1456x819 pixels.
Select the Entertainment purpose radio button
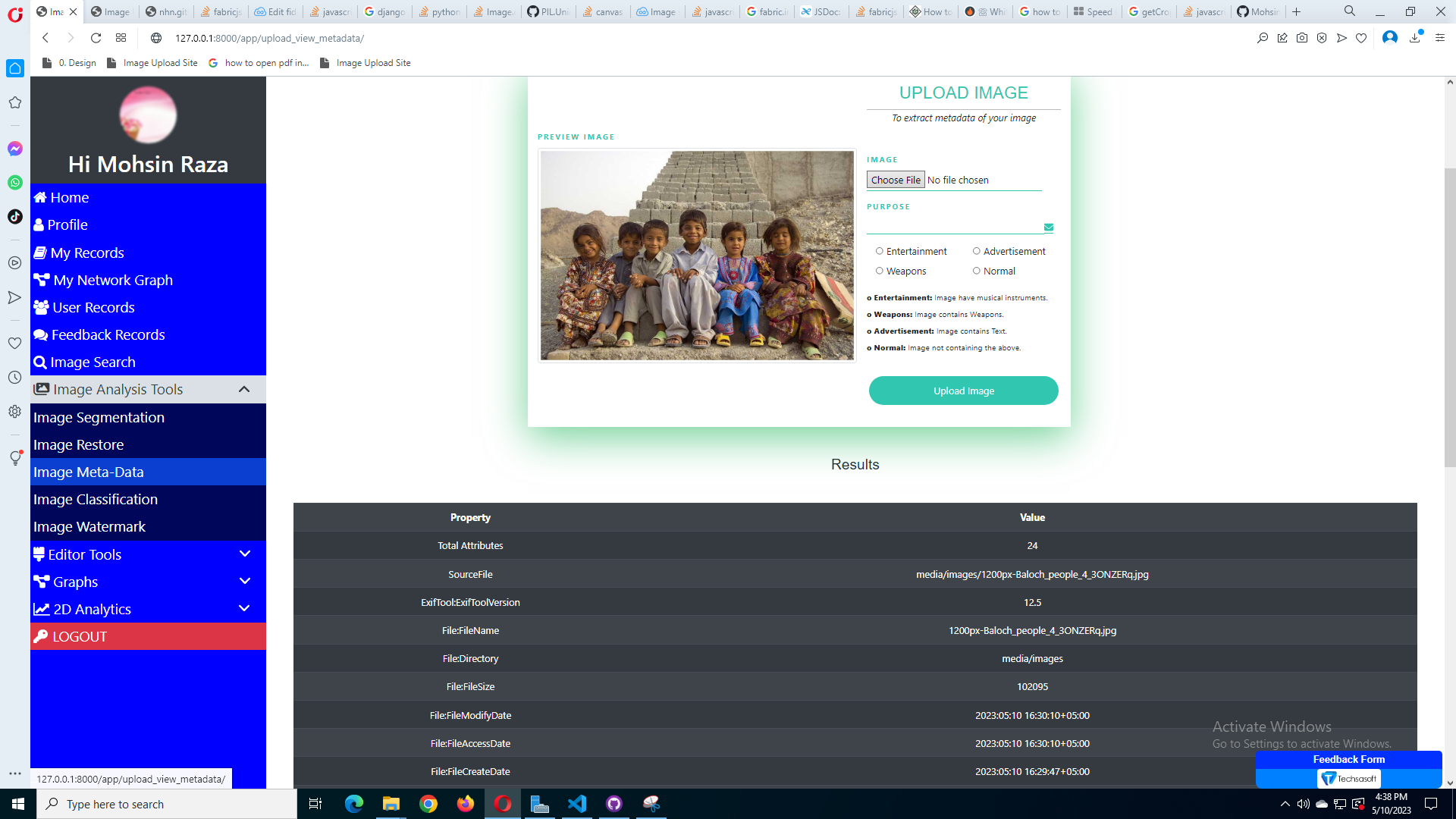[x=880, y=251]
